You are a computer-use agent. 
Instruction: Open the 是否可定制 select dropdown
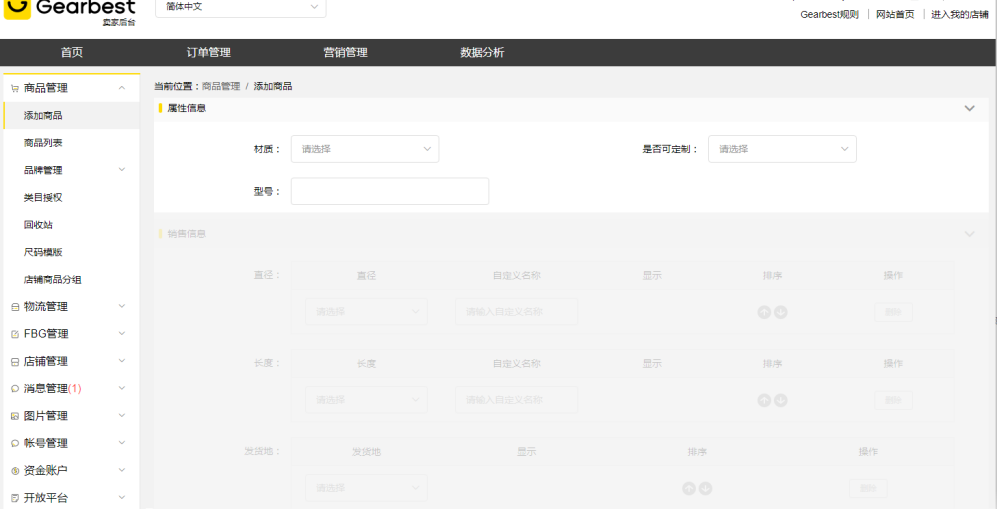point(782,149)
